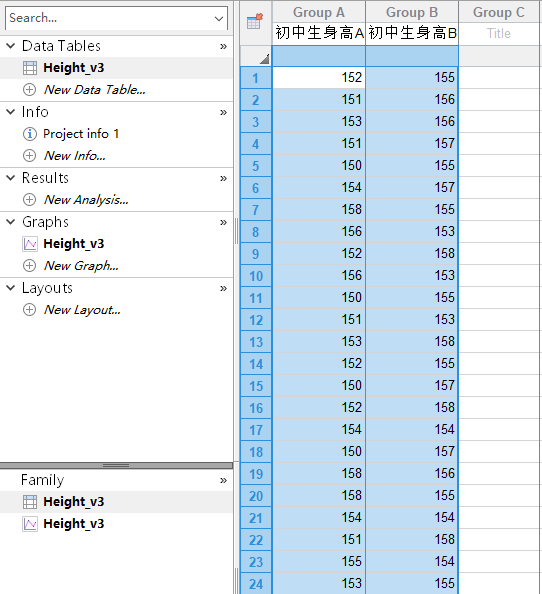The height and width of the screenshot is (594, 542).
Task: Click the plus icon beside New Data Table
Action: point(30,90)
